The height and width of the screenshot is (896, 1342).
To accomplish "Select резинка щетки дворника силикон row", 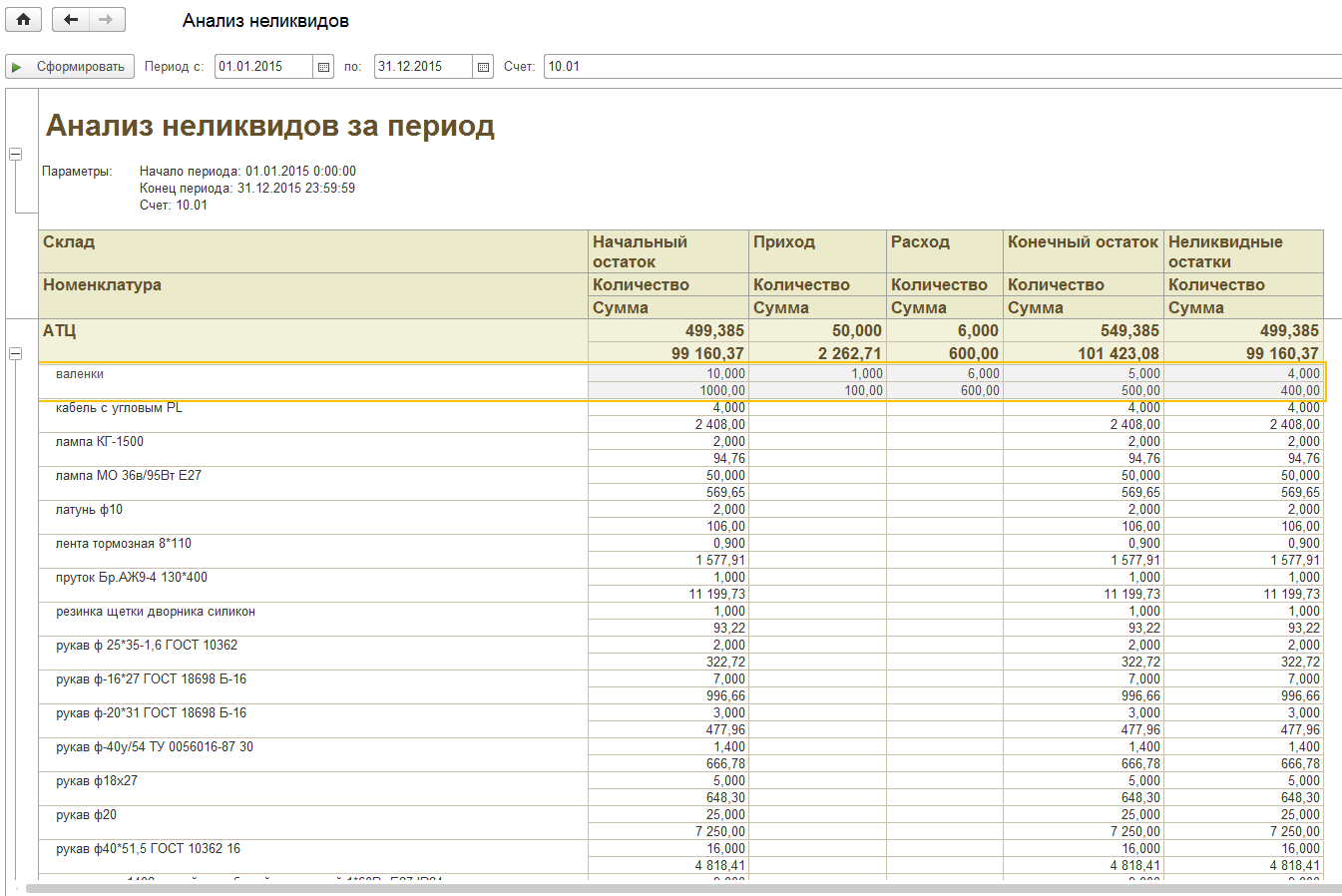I will [680, 620].
